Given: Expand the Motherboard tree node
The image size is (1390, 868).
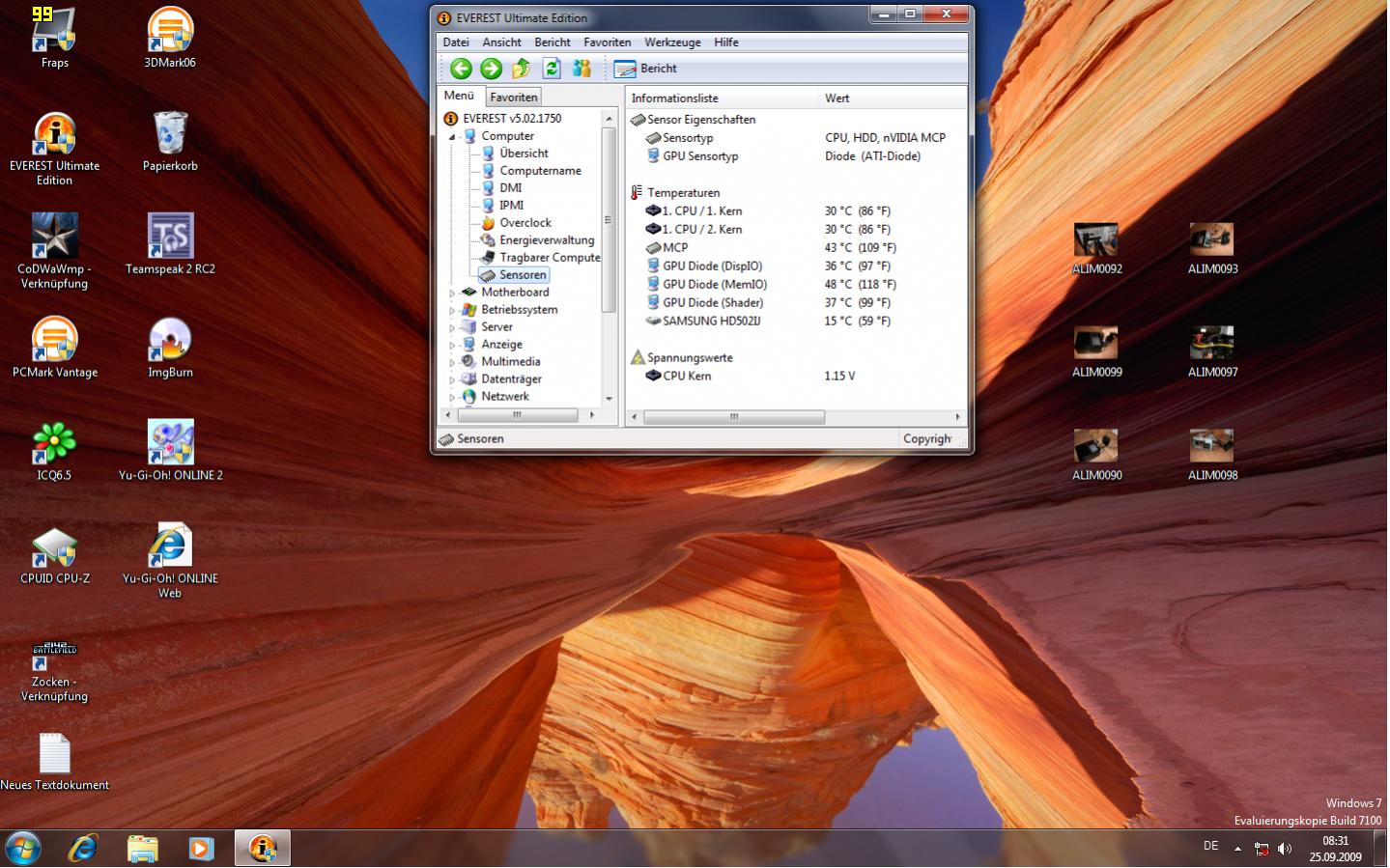Looking at the screenshot, I should click(x=452, y=293).
